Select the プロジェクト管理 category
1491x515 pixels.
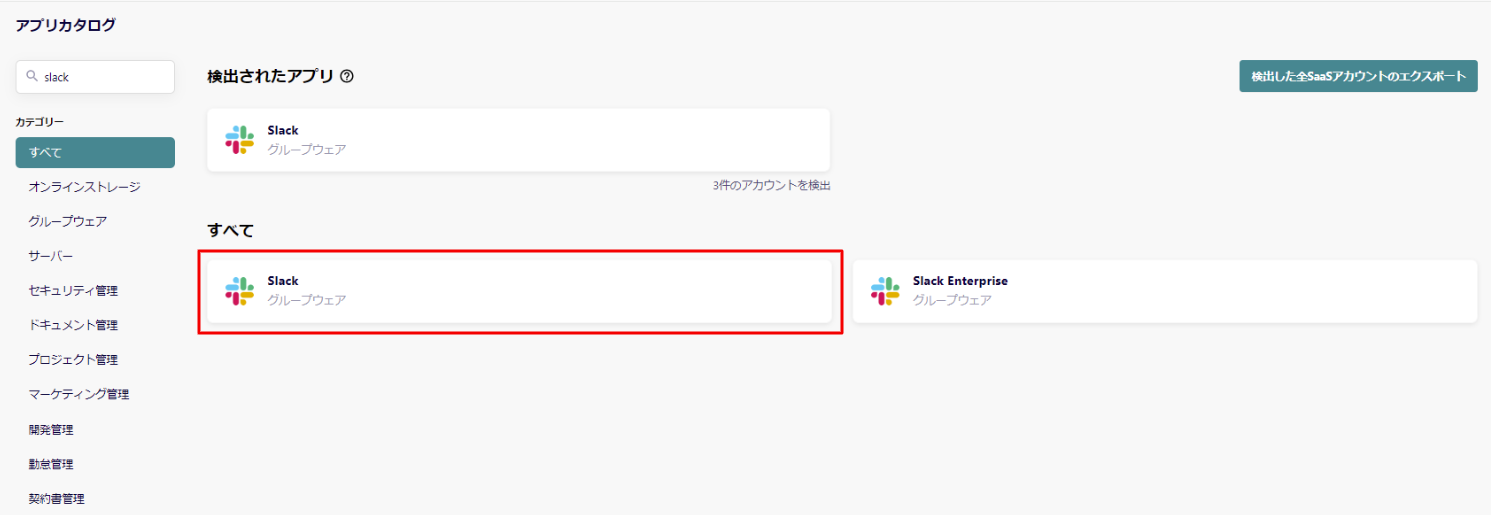(73, 360)
